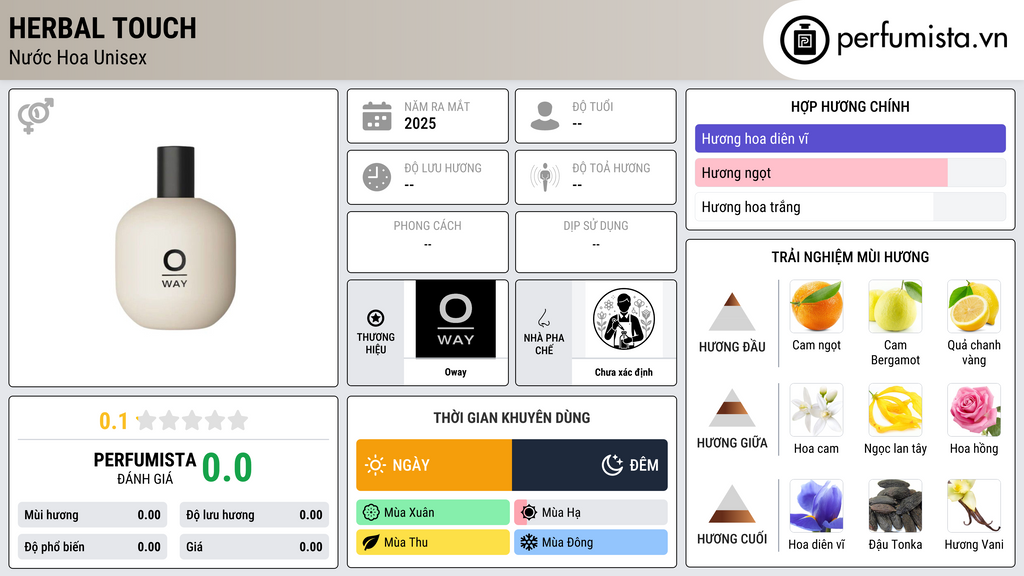Open the Cam ngọt orange note image
Screen dimensions: 1024x576
[x=816, y=306]
